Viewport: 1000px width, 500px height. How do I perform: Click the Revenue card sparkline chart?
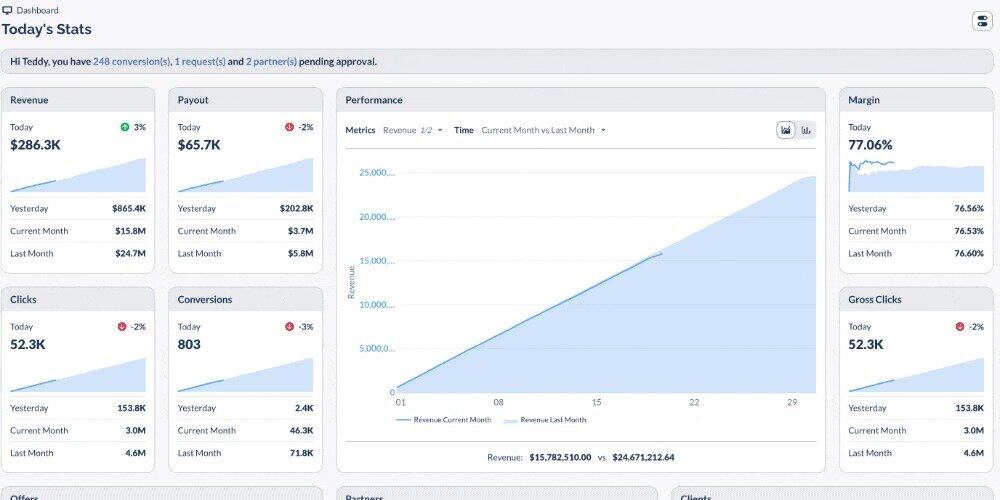(x=78, y=176)
